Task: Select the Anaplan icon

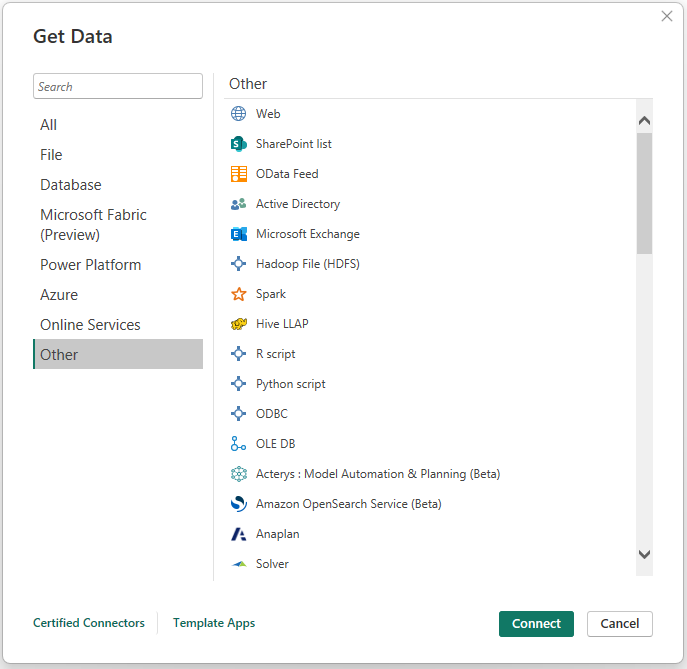Action: pos(238,534)
